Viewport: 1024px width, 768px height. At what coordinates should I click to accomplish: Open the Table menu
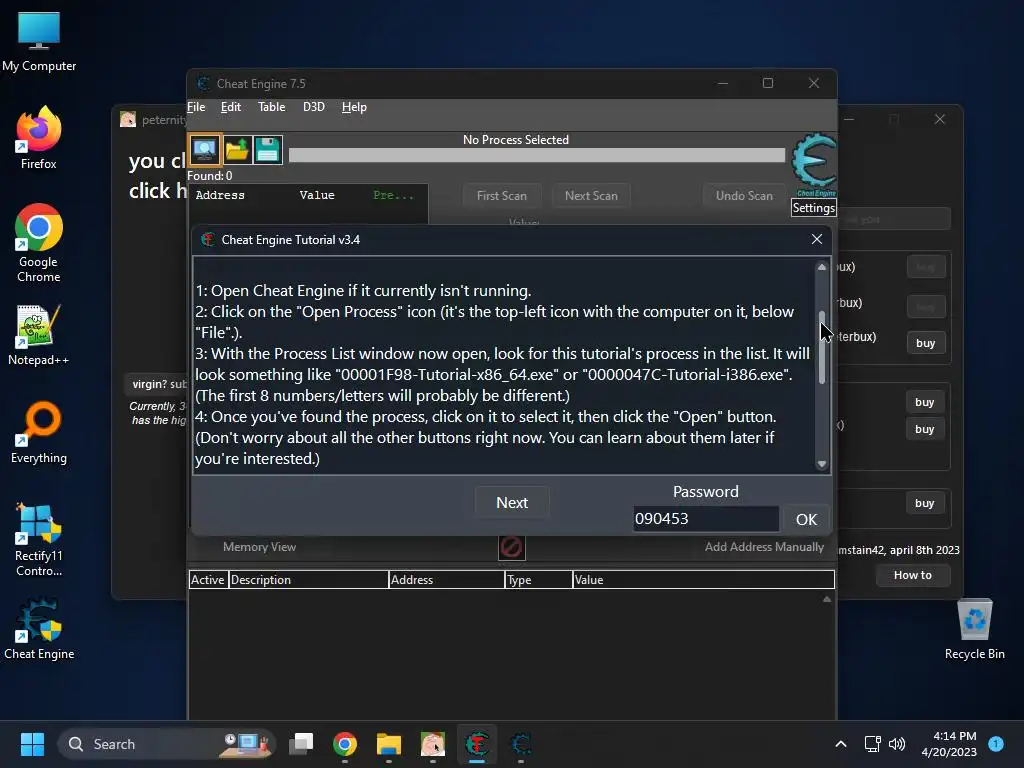272,107
